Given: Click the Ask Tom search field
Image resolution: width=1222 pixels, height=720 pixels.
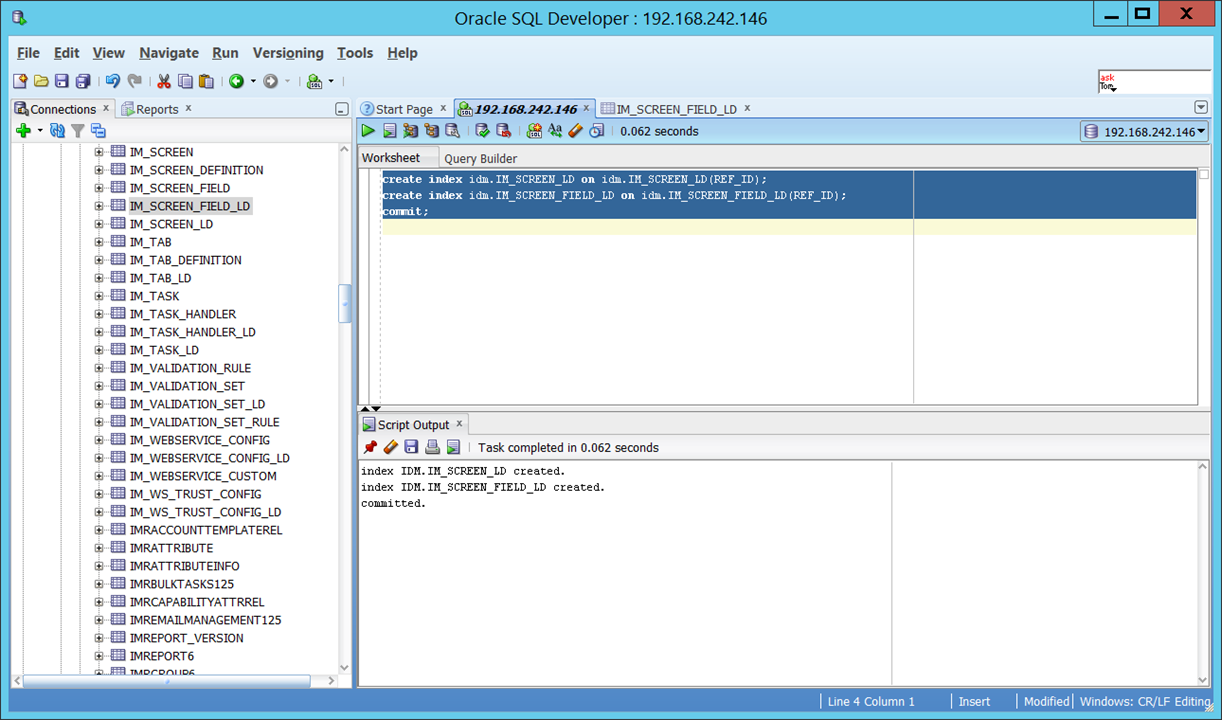Looking at the screenshot, I should click(1154, 81).
